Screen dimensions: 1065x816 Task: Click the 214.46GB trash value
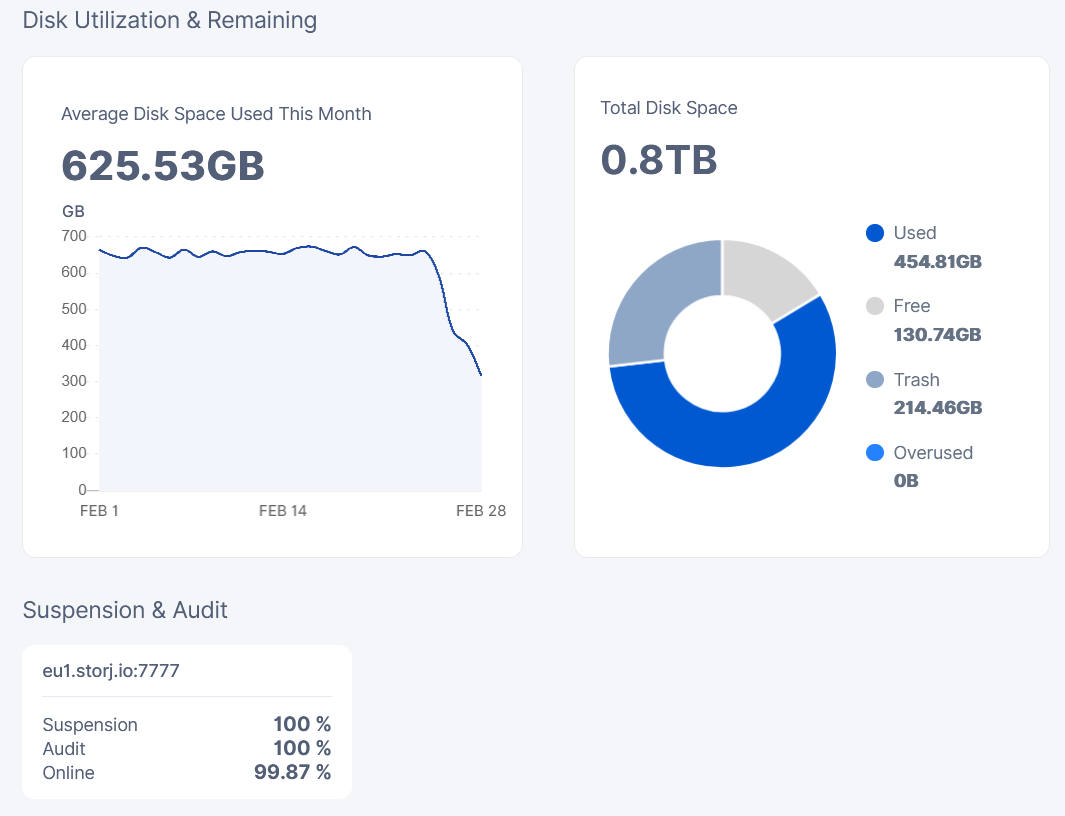tap(937, 408)
